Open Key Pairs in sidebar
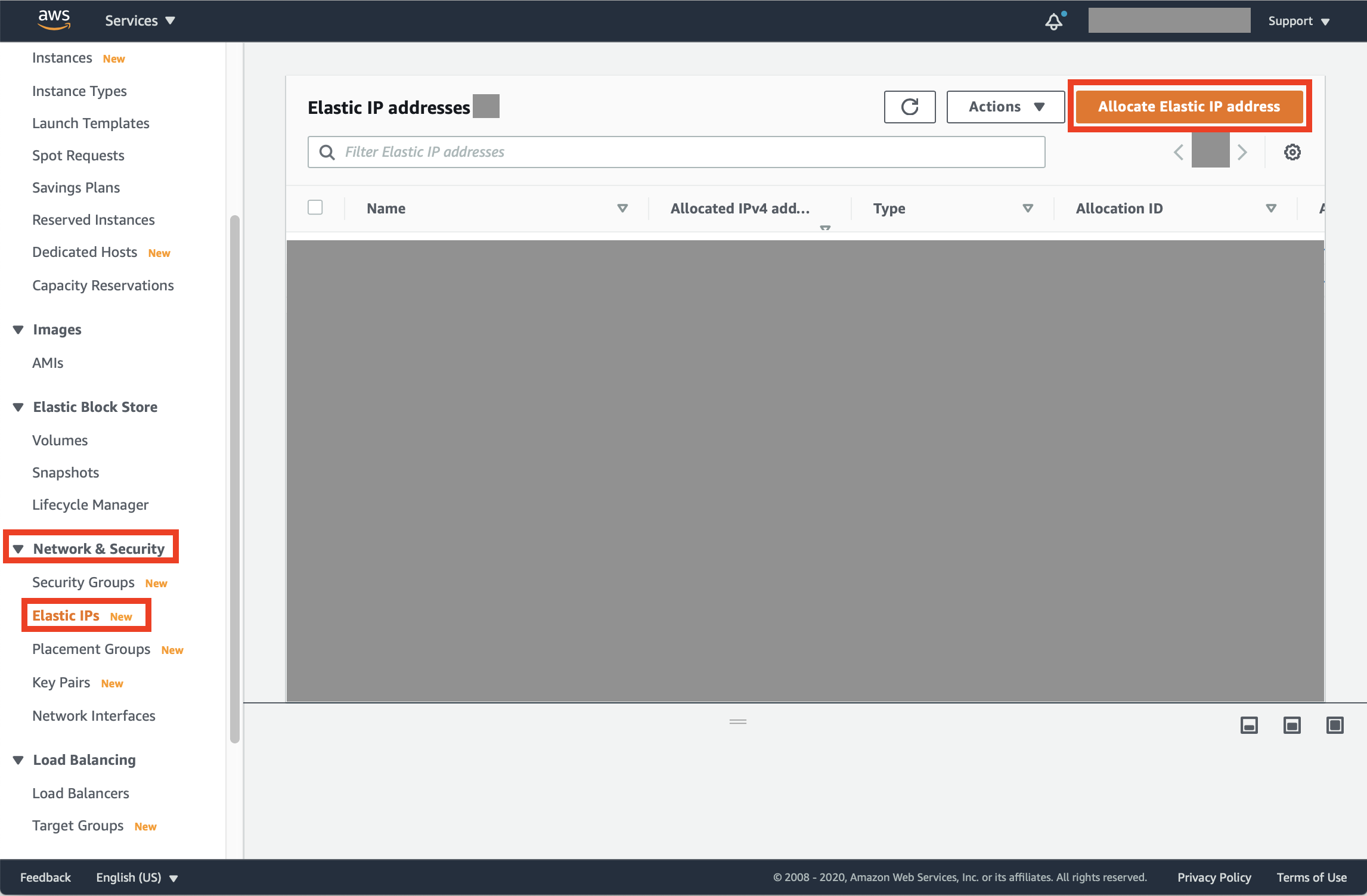This screenshot has width=1367, height=896. click(61, 683)
